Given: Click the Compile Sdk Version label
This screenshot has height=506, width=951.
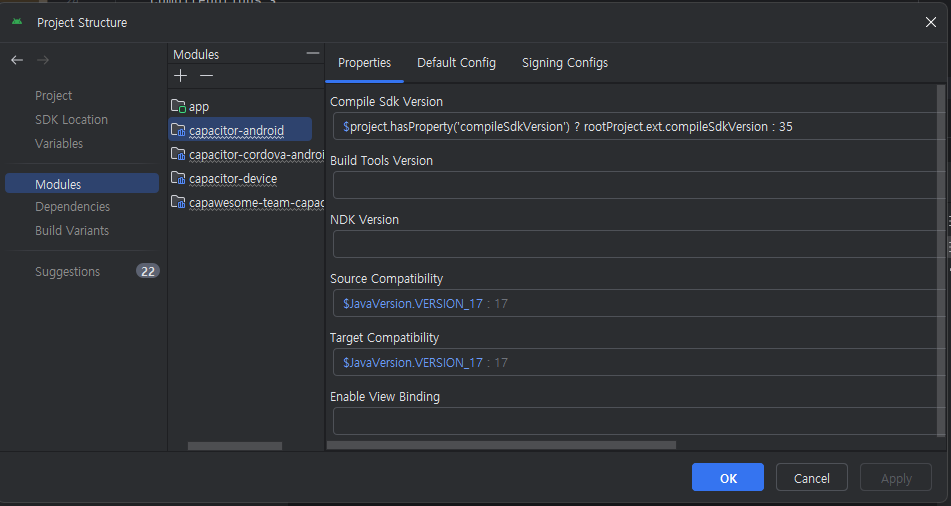Looking at the screenshot, I should [386, 102].
